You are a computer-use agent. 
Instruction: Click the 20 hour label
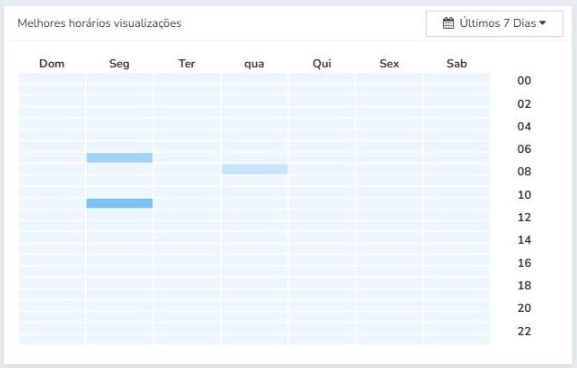point(524,308)
